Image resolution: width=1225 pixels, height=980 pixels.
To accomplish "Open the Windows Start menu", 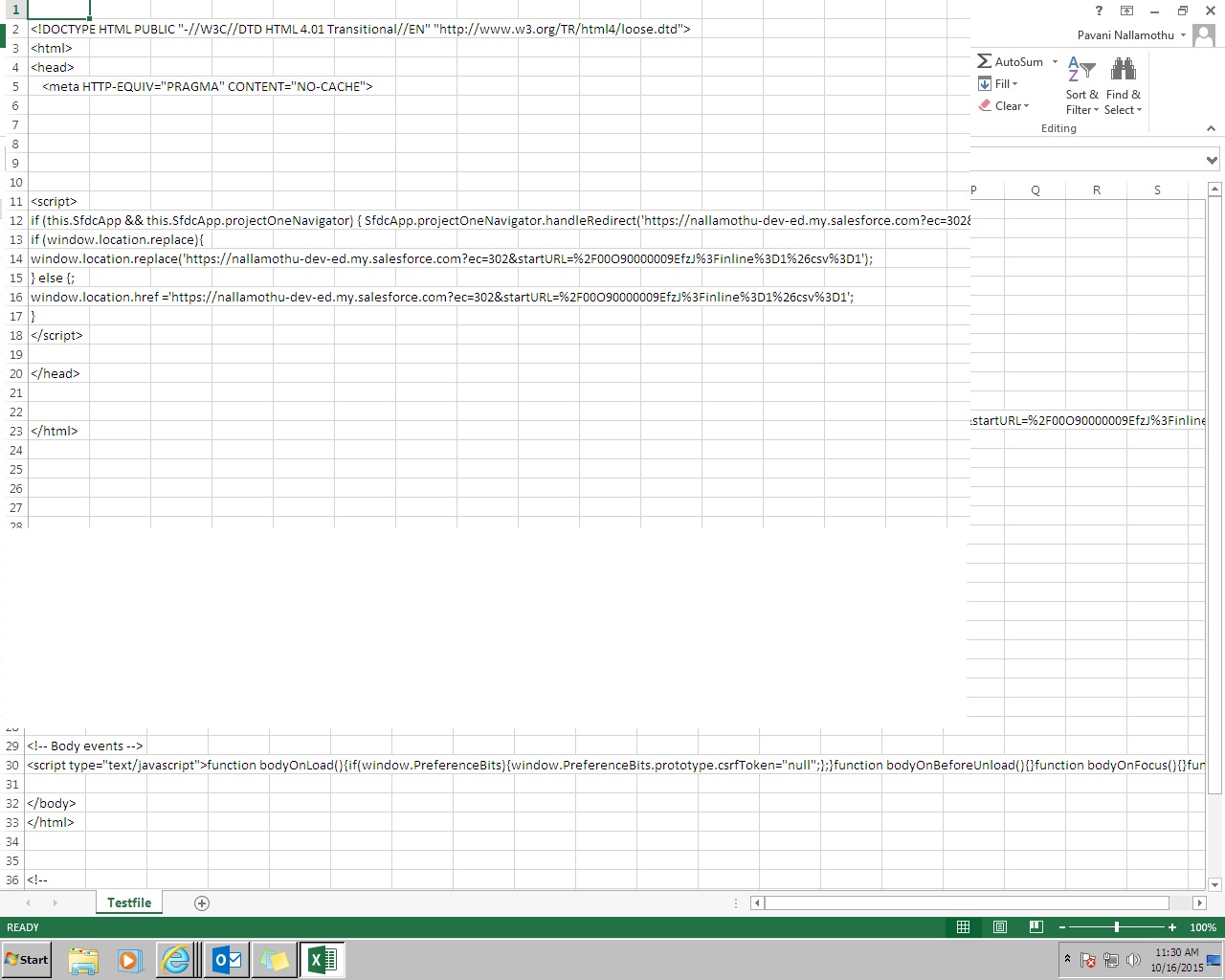I will 27,960.
